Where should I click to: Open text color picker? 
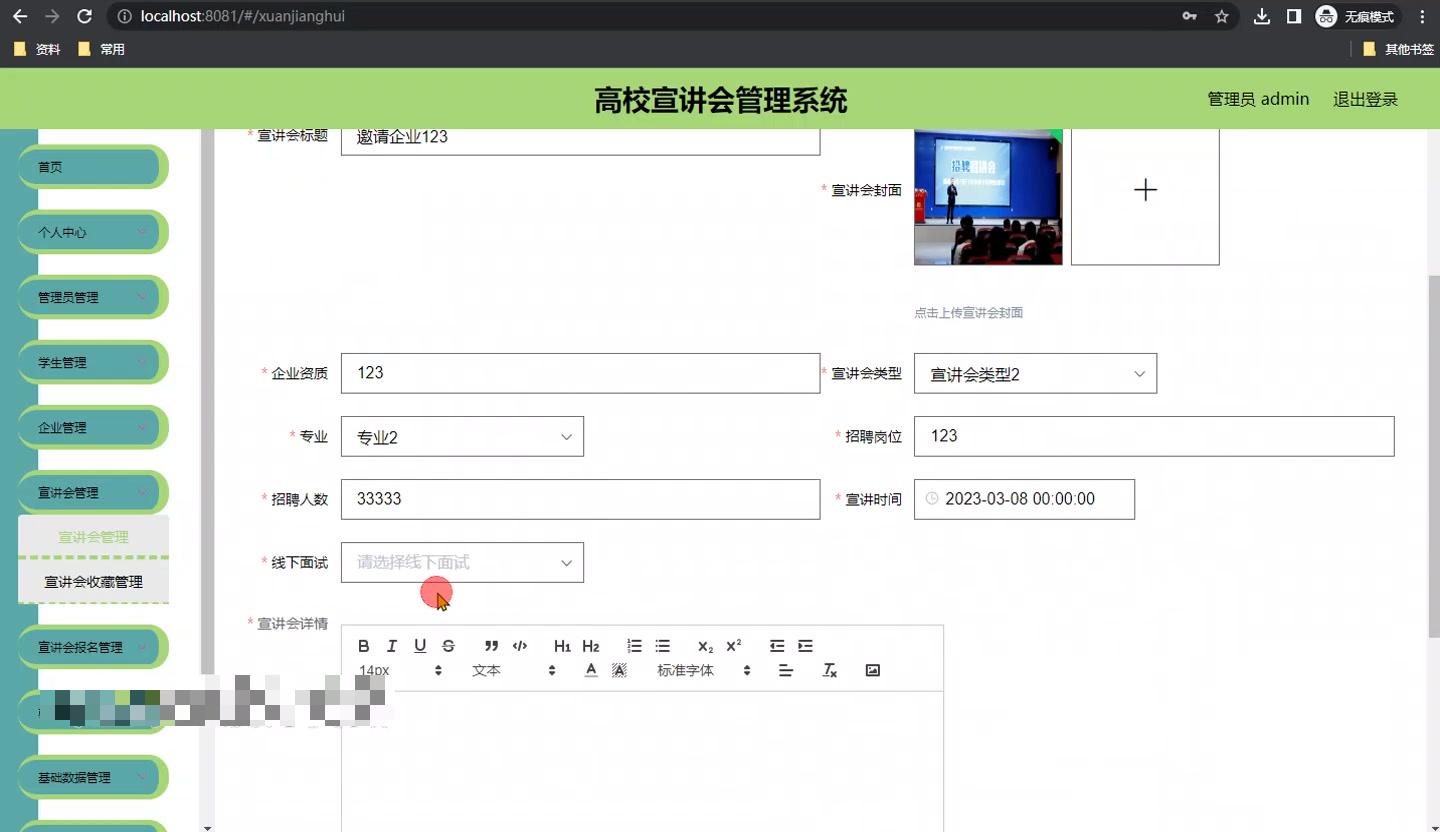pos(591,670)
